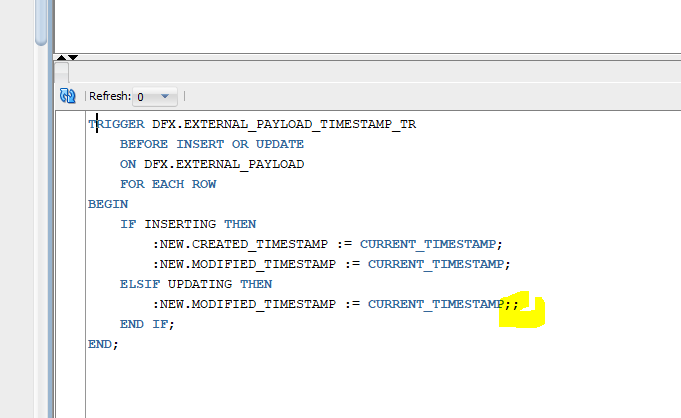
Task: Click the IF INSERTING THEN statement
Action: (188, 224)
